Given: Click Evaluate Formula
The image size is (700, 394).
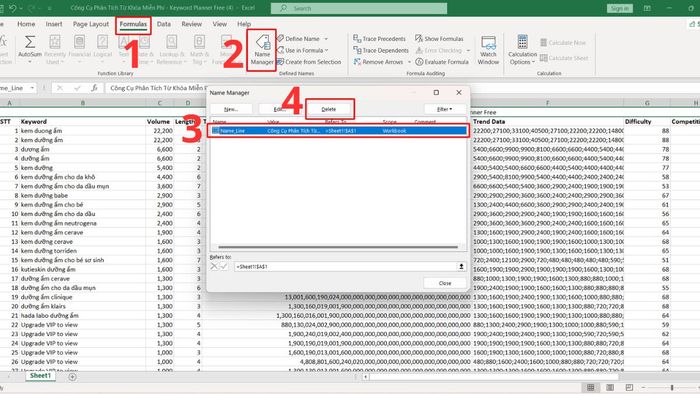Looking at the screenshot, I should pos(442,62).
